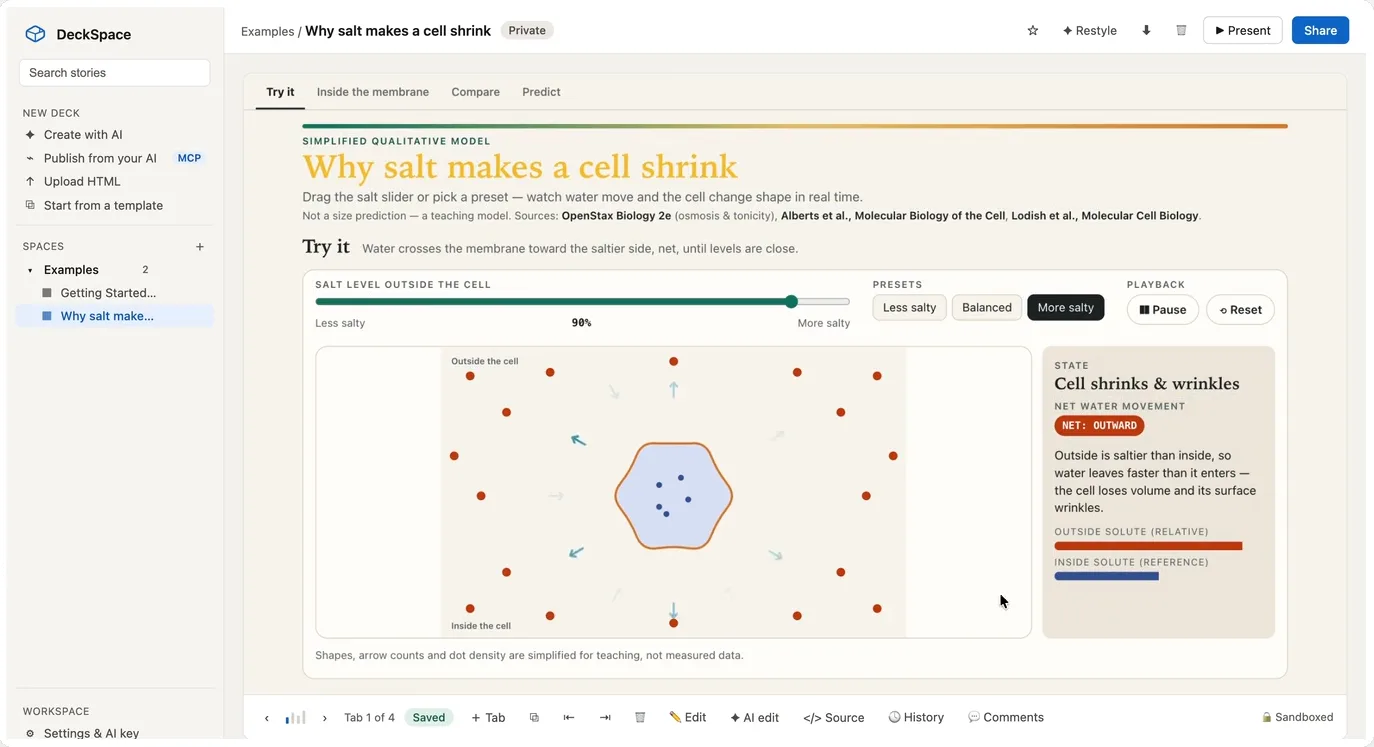Add a new space with plus icon
This screenshot has width=1374, height=747.
(x=200, y=246)
